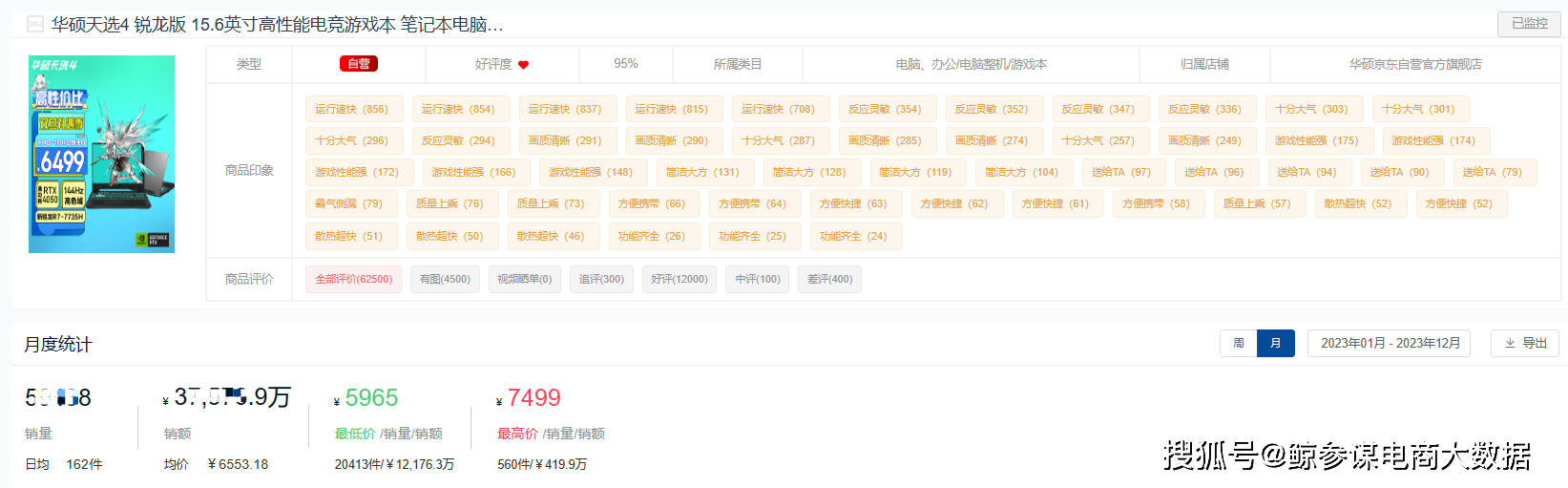Select the 质量上乘 (76) tag
Image resolution: width=1568 pixels, height=488 pixels.
click(x=450, y=203)
